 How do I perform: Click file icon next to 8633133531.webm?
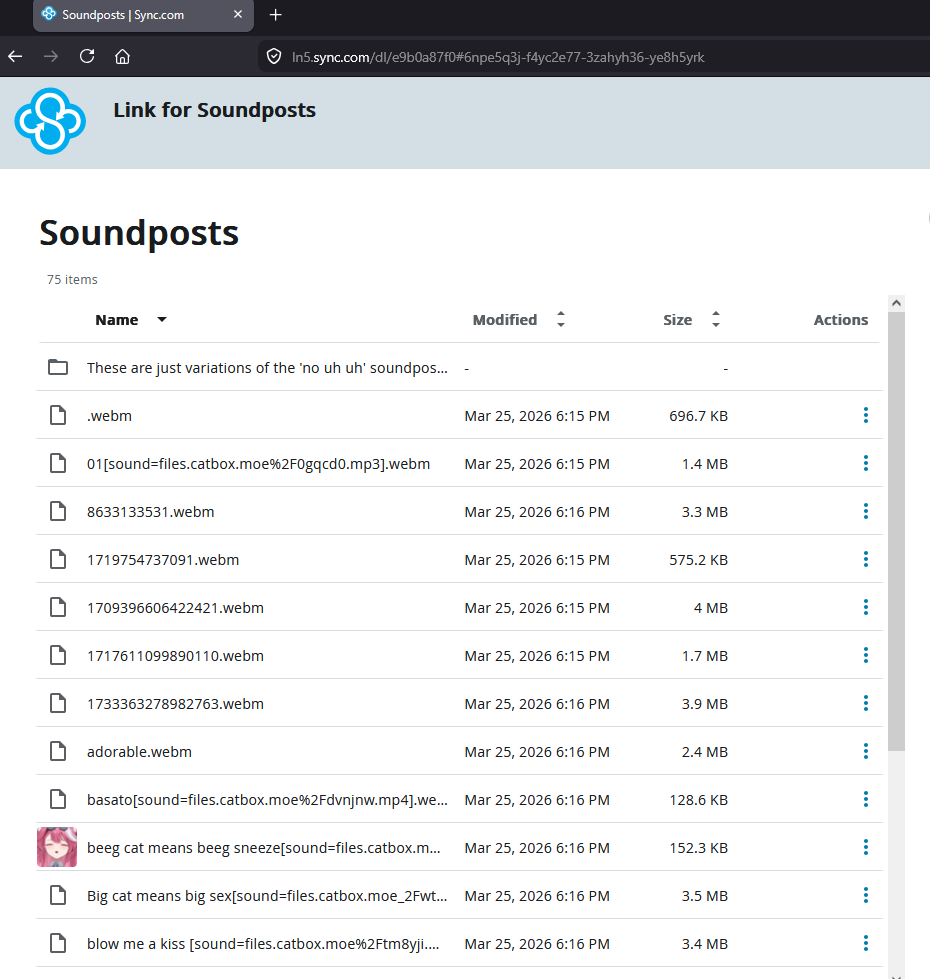tap(58, 511)
